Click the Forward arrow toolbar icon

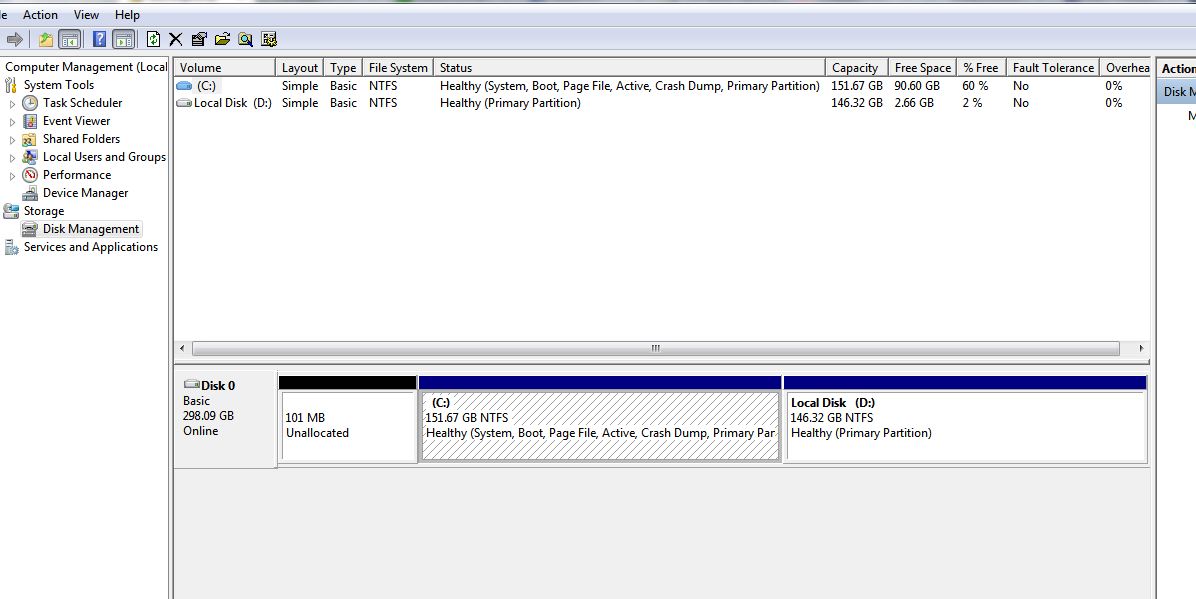(x=14, y=39)
